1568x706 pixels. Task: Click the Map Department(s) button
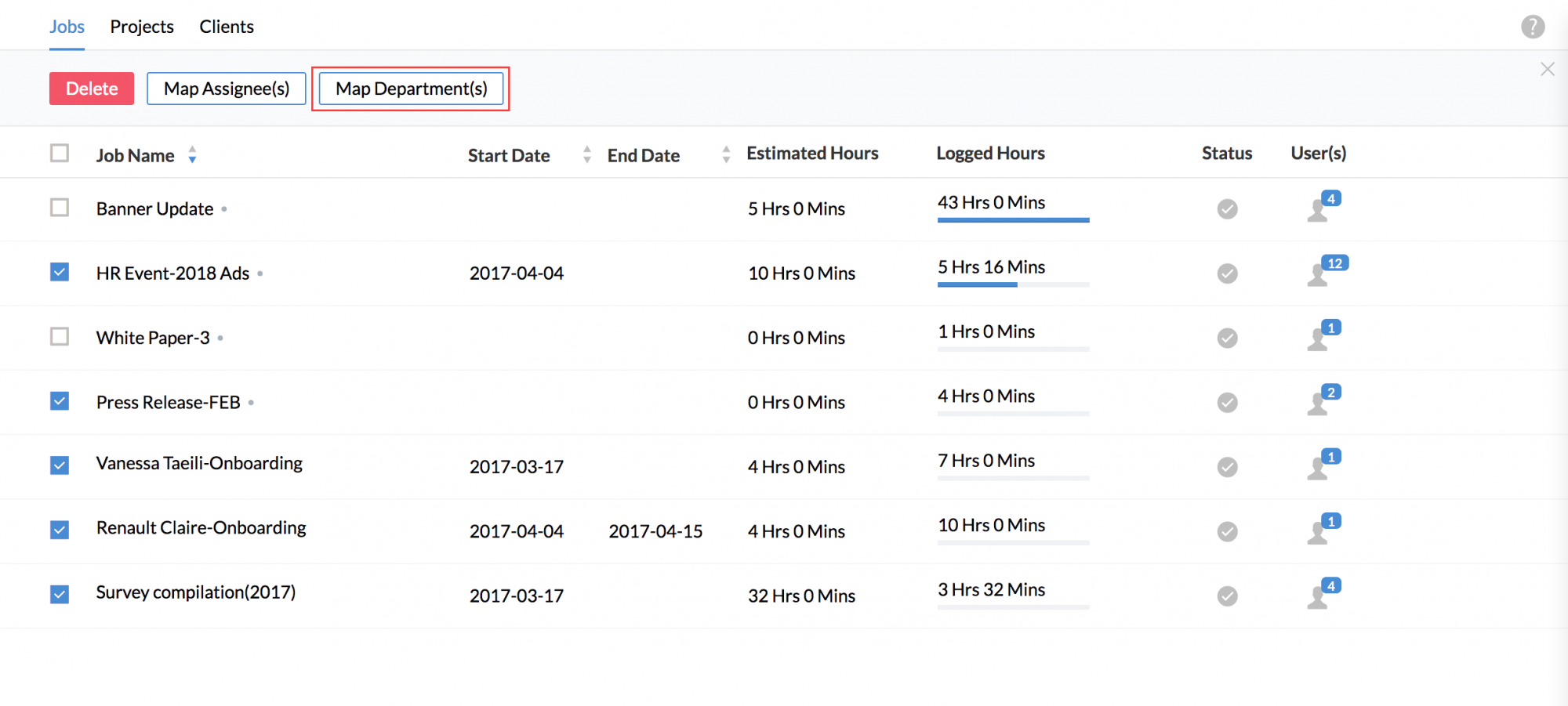pos(411,89)
